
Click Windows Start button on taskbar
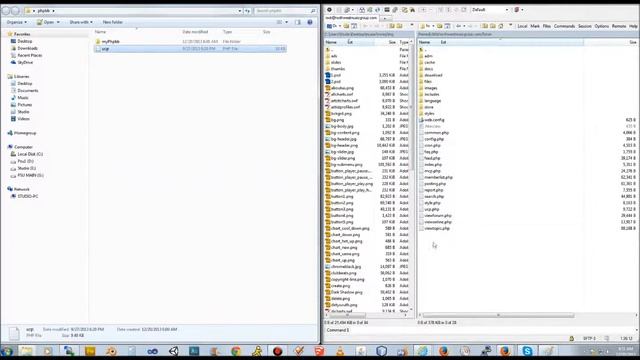pyautogui.click(x=7, y=351)
